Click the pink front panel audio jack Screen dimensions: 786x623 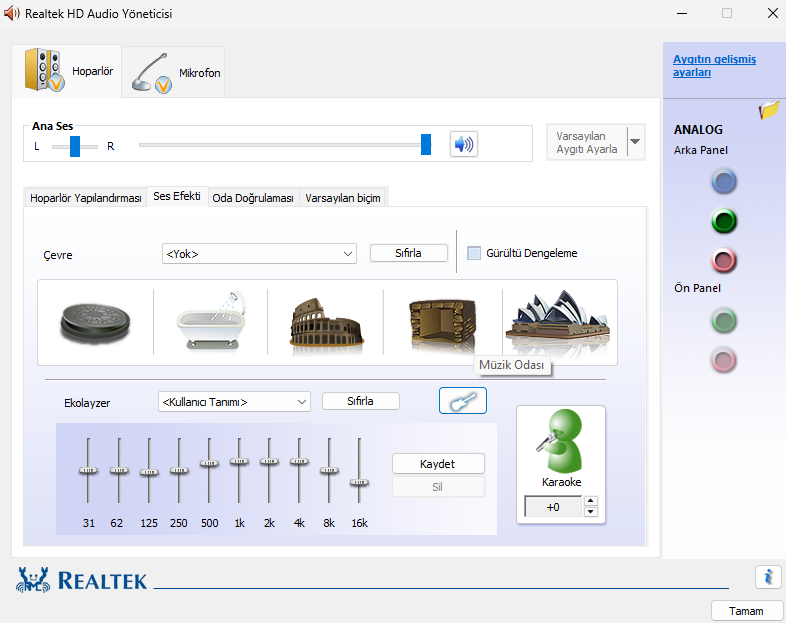723,360
